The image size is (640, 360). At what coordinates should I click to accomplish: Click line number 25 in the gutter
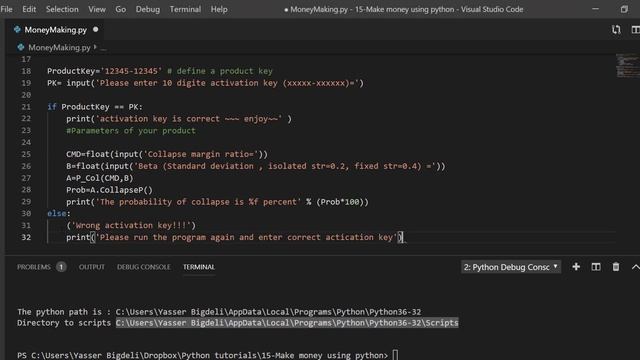(26, 154)
